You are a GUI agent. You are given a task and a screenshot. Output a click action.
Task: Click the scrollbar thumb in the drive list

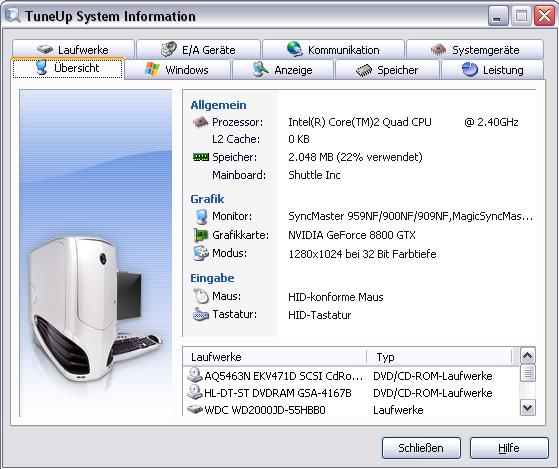point(528,373)
